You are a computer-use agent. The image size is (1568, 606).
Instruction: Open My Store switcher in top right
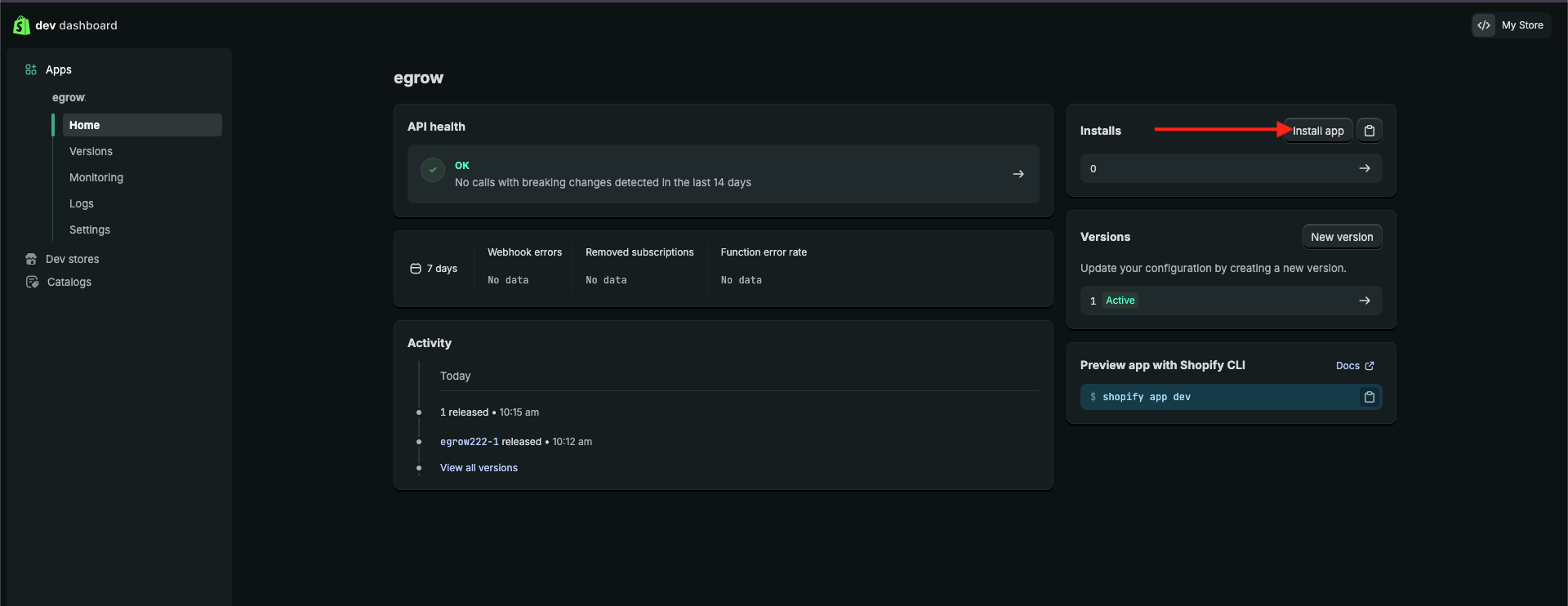point(1521,25)
